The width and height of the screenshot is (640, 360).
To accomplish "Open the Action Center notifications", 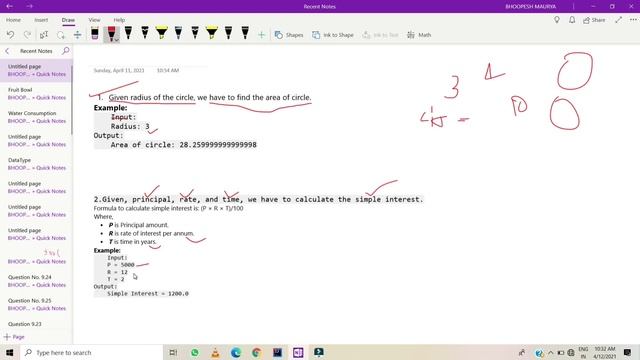I will (x=628, y=352).
